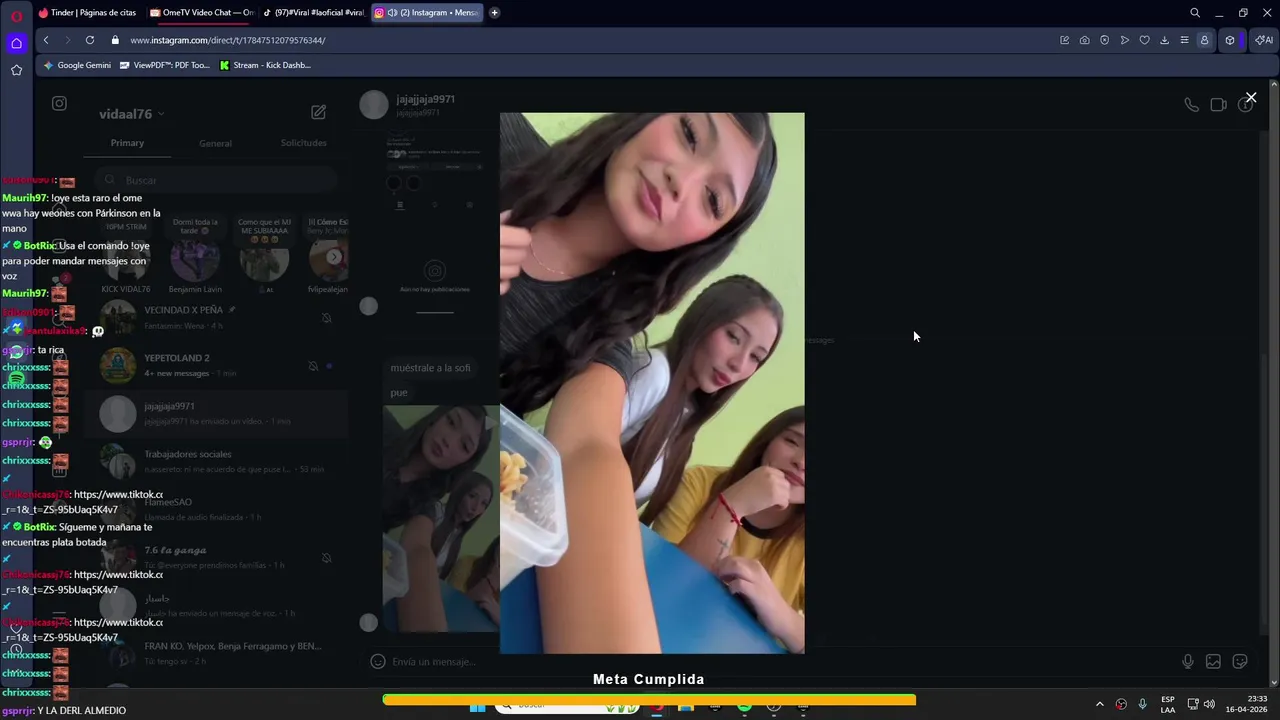This screenshot has height=720, width=1280.
Task: Close the Instagram media viewer with the X
Action: 1250,98
